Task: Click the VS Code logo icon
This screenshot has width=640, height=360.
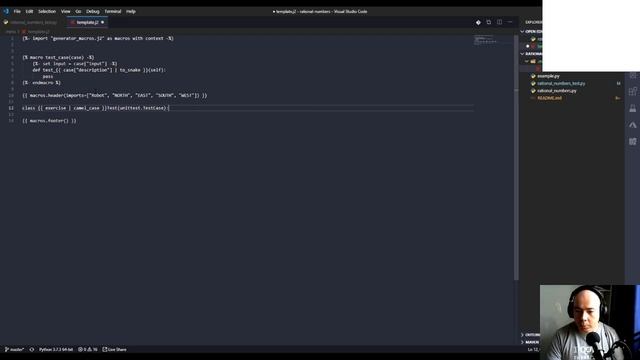Action: pyautogui.click(x=6, y=11)
